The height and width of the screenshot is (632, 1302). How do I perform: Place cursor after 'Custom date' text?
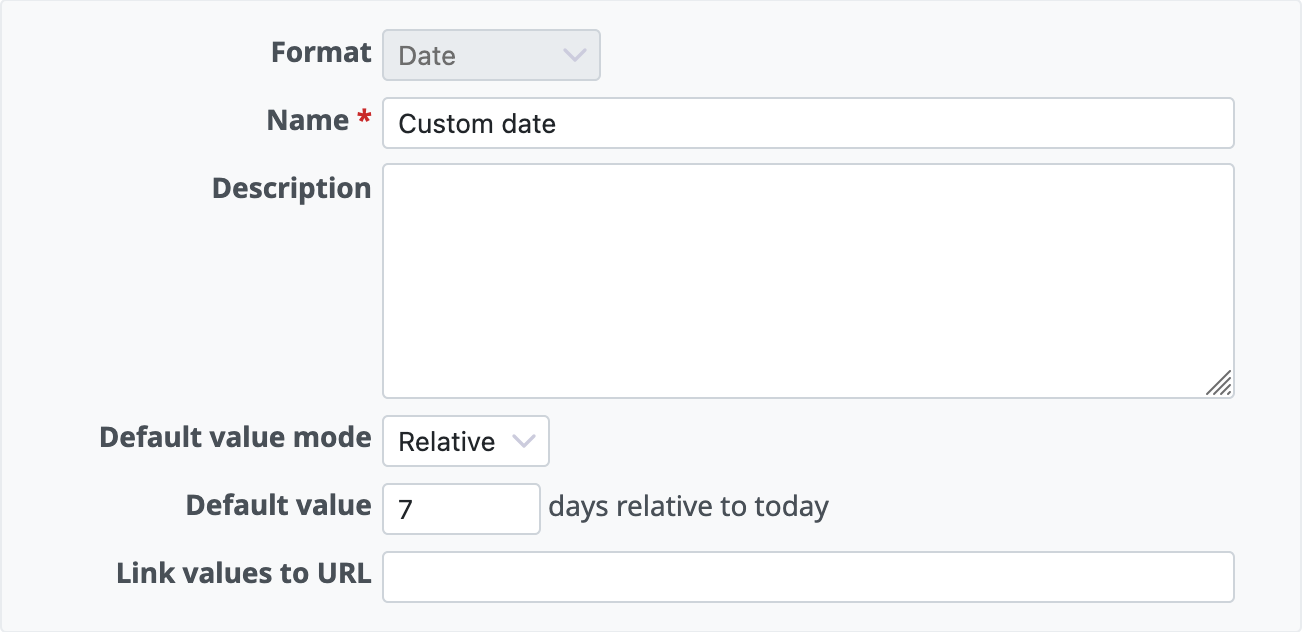[x=560, y=124]
